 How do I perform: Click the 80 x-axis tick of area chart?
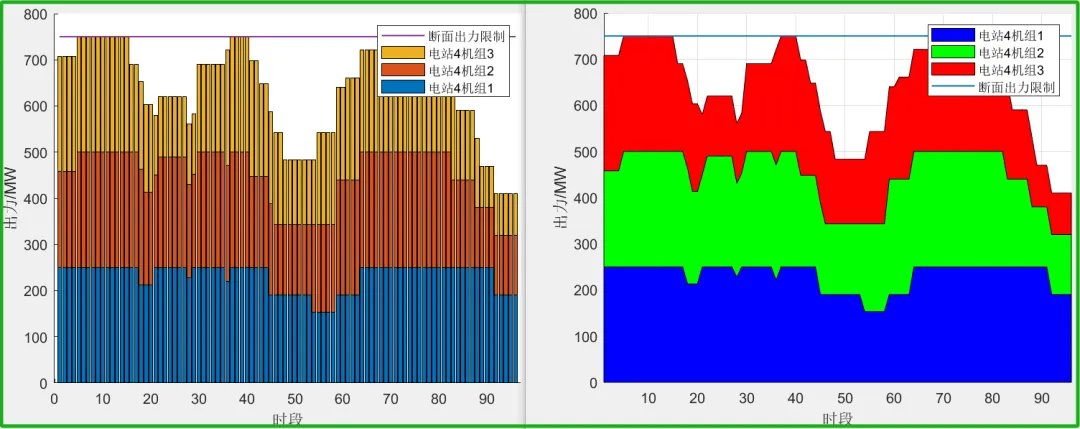pyautogui.click(x=993, y=398)
